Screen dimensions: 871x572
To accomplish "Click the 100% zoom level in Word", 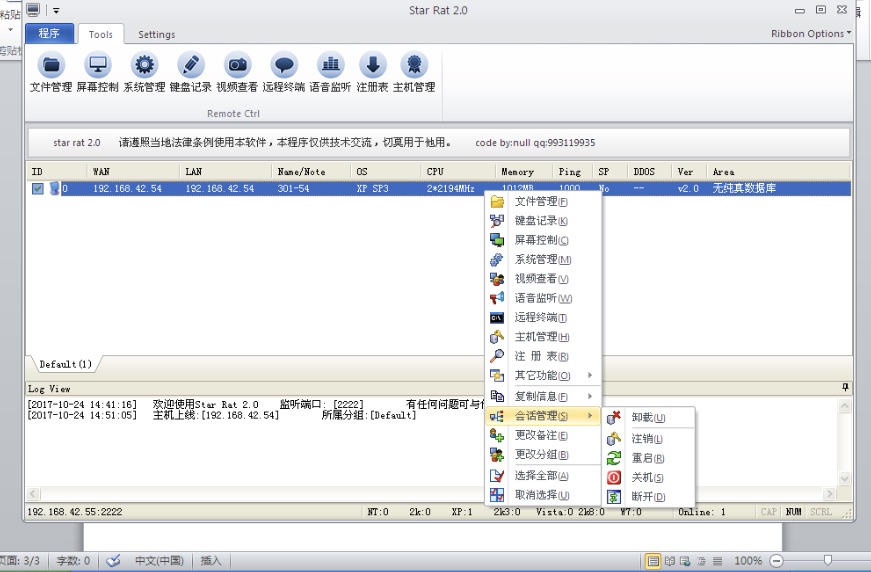I will 748,561.
